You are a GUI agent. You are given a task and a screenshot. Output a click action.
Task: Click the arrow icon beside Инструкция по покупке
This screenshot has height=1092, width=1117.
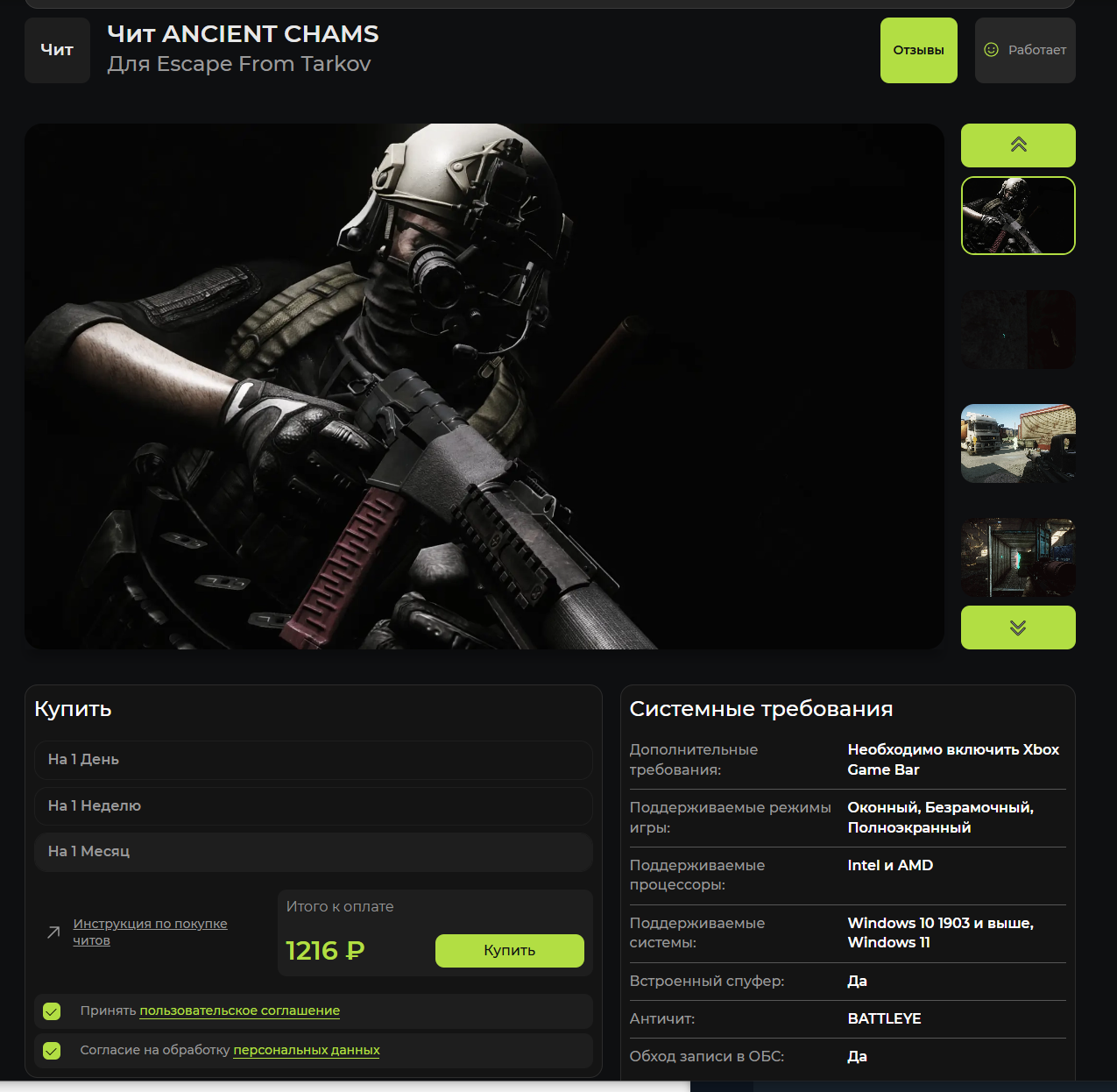[53, 932]
